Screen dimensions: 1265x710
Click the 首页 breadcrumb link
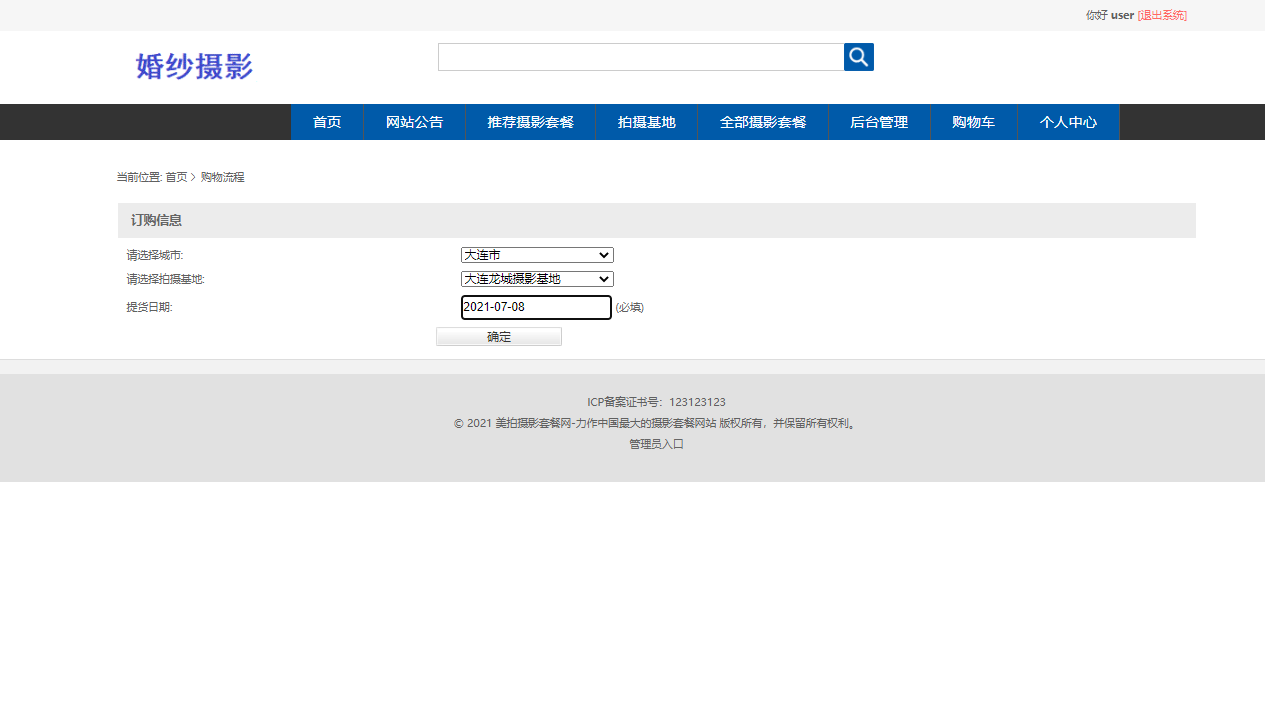pyautogui.click(x=177, y=176)
